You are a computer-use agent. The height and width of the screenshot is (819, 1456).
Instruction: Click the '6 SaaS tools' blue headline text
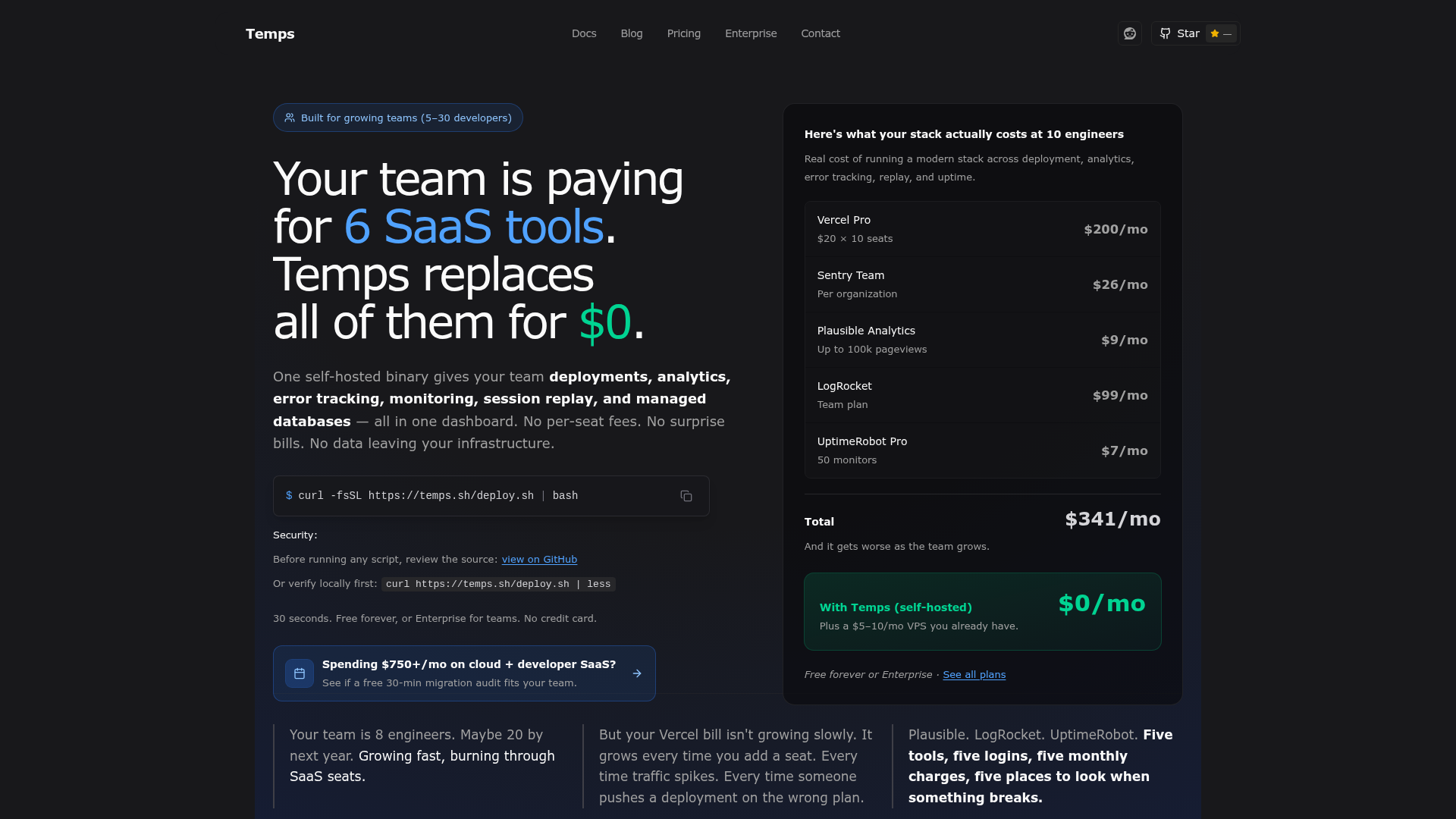(x=474, y=227)
